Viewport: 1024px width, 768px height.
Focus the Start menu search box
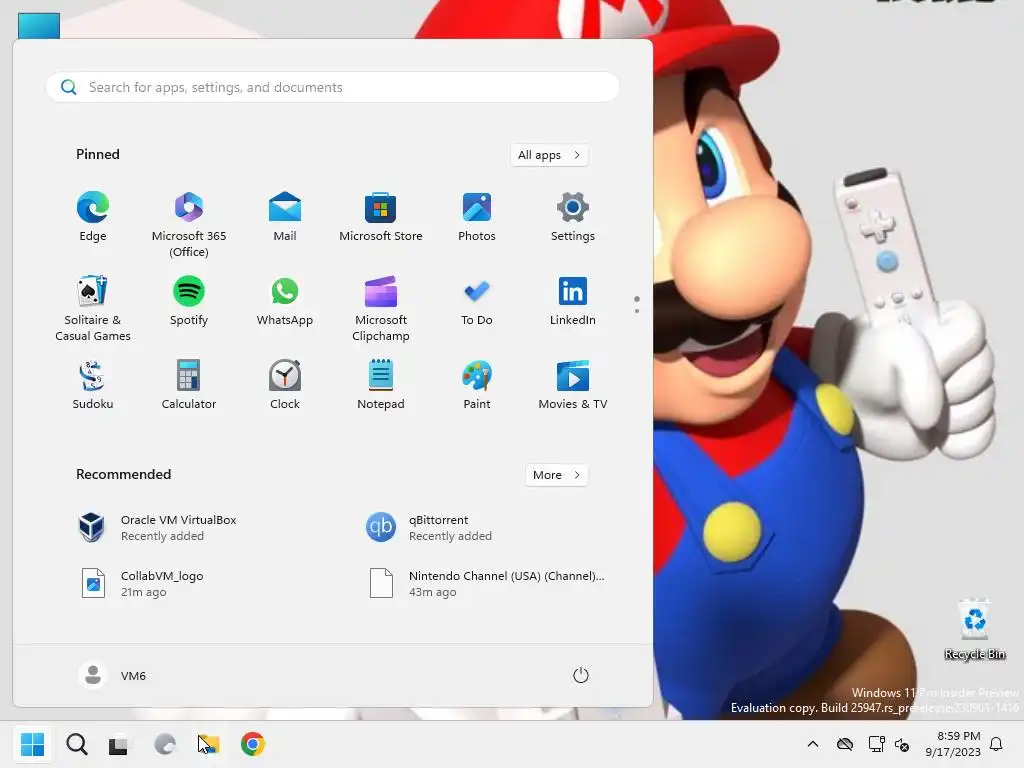click(333, 88)
